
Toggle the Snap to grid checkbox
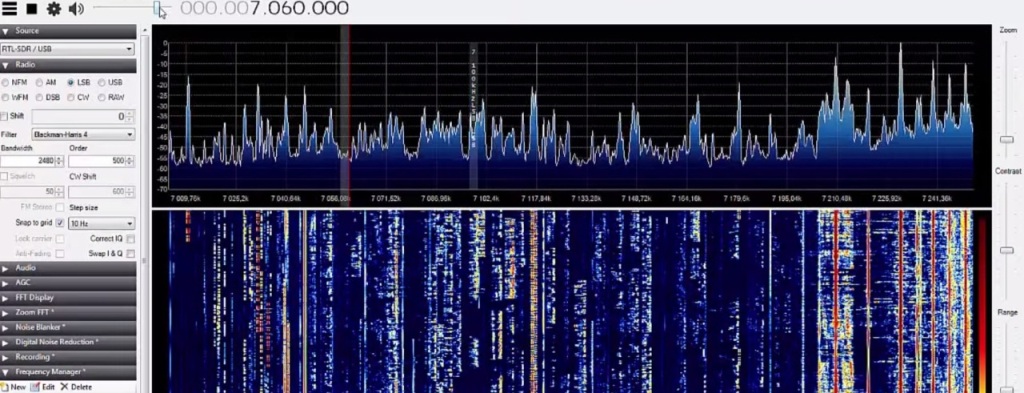(60, 223)
